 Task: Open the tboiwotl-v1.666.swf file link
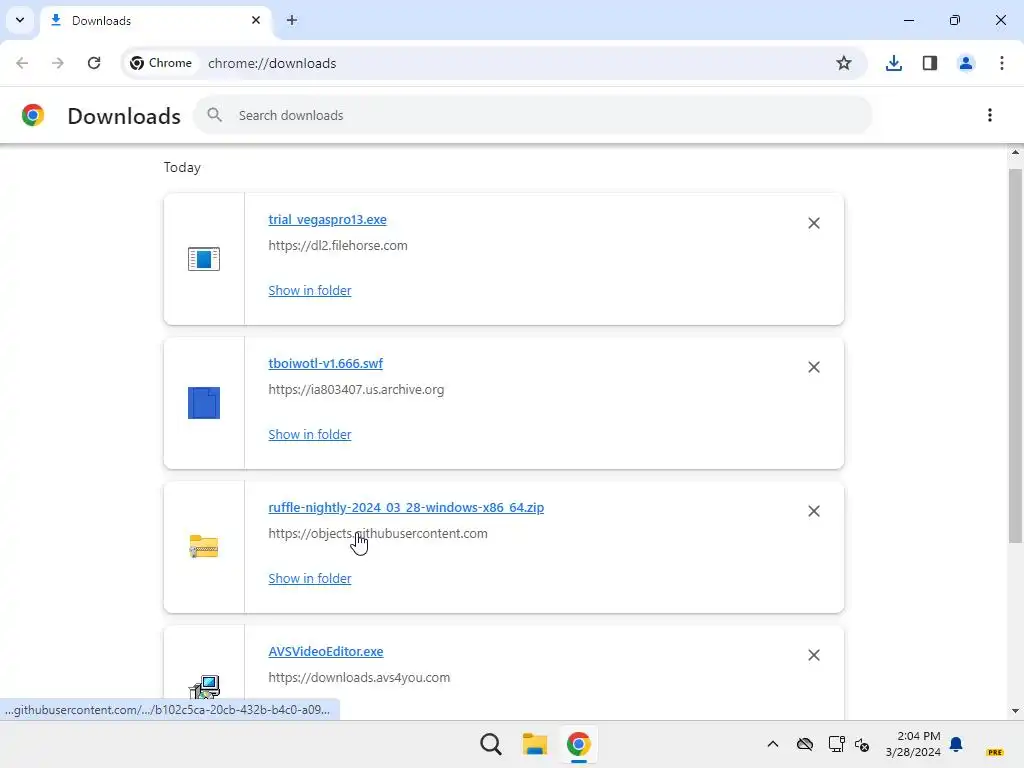coord(325,363)
